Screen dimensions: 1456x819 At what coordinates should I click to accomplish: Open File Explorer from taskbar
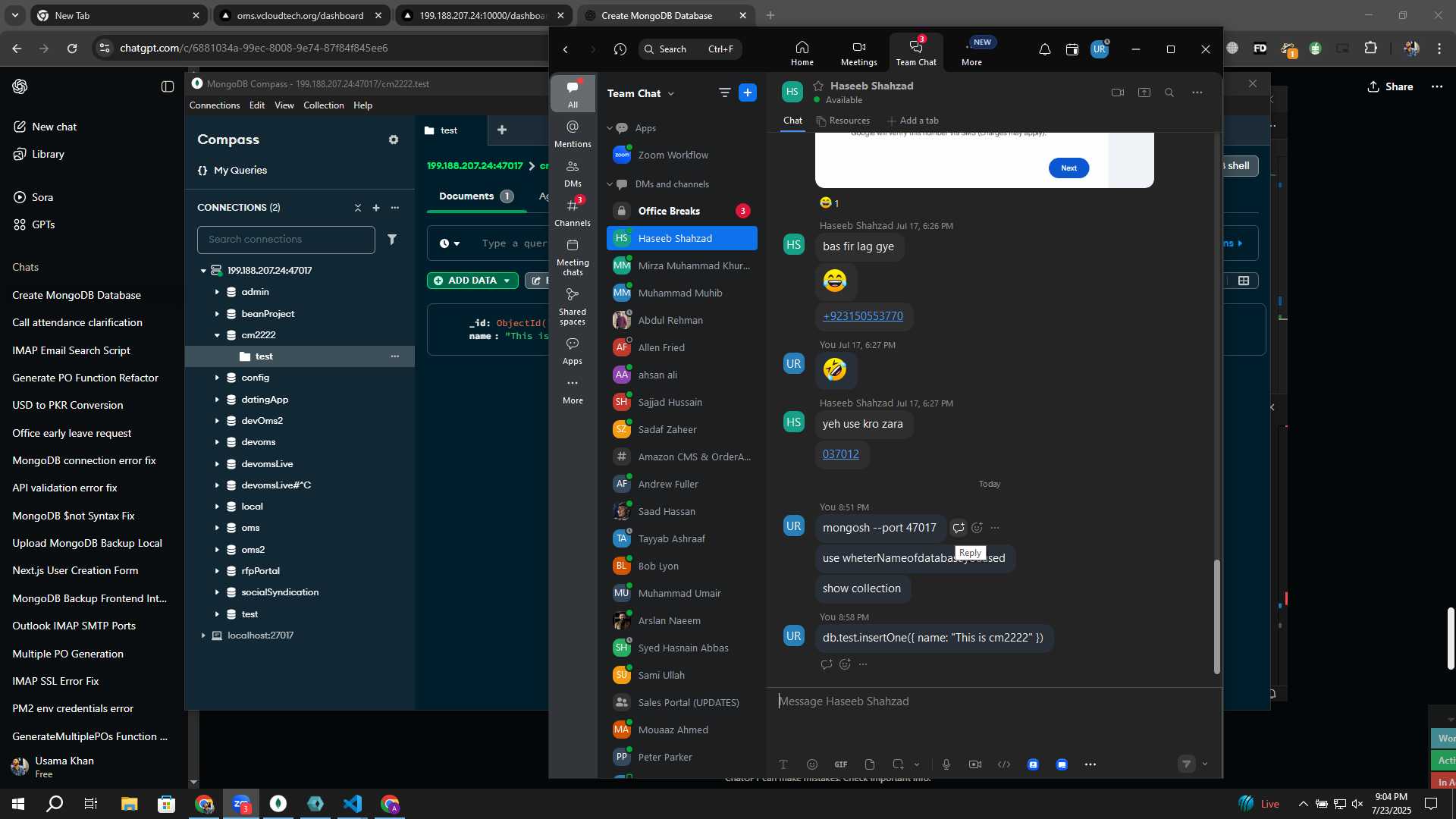click(x=129, y=804)
